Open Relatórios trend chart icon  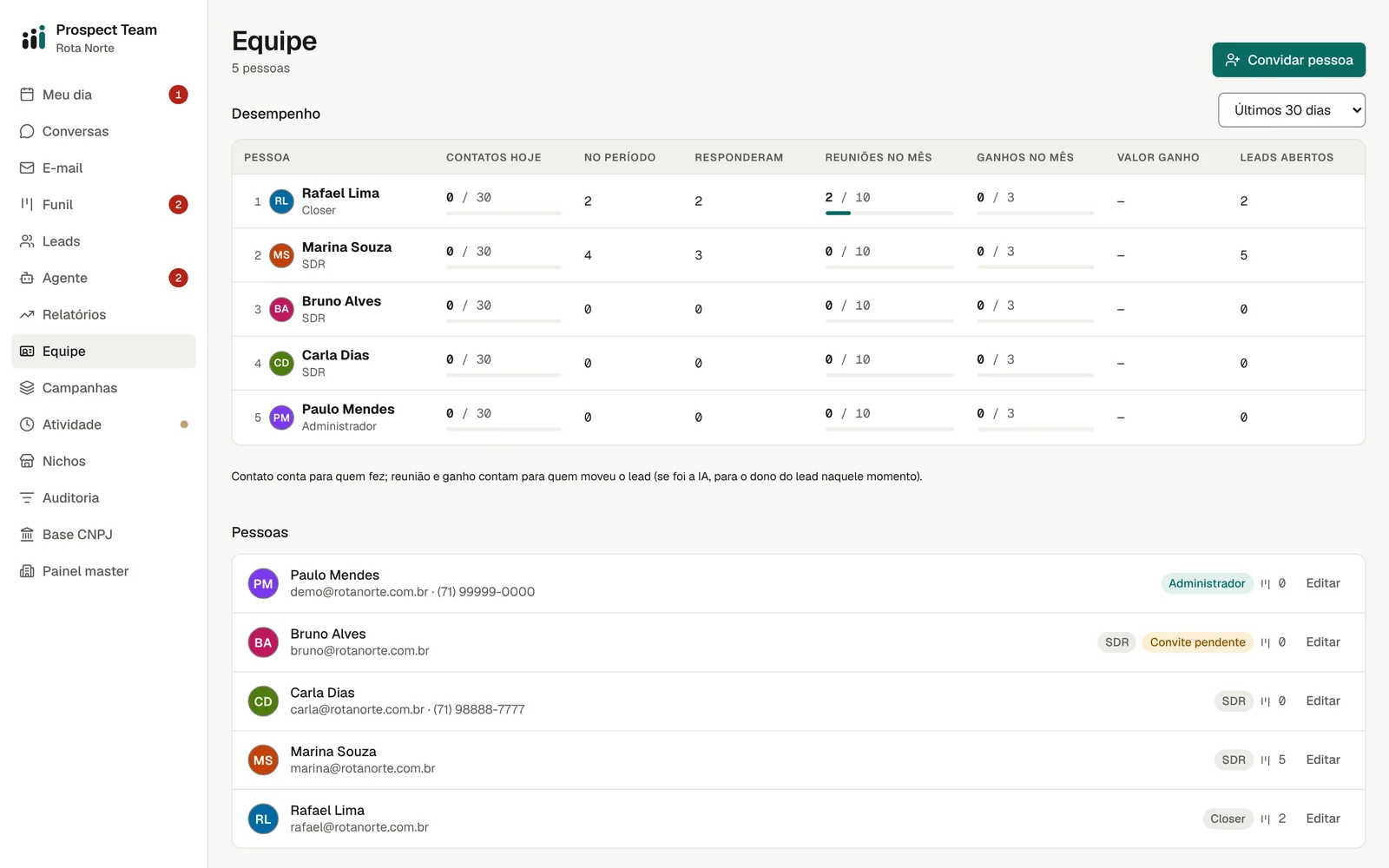[x=27, y=314]
